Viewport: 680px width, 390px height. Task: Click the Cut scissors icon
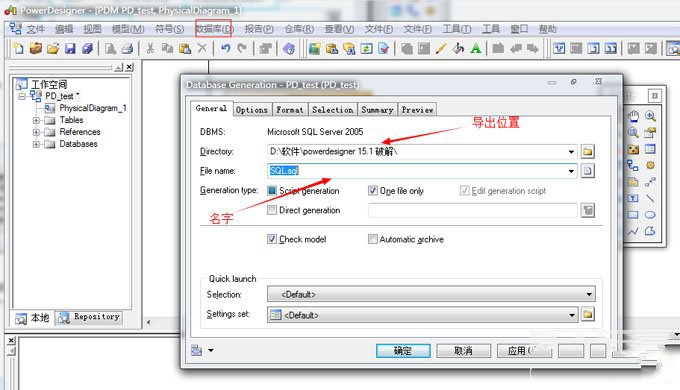tap(150, 49)
